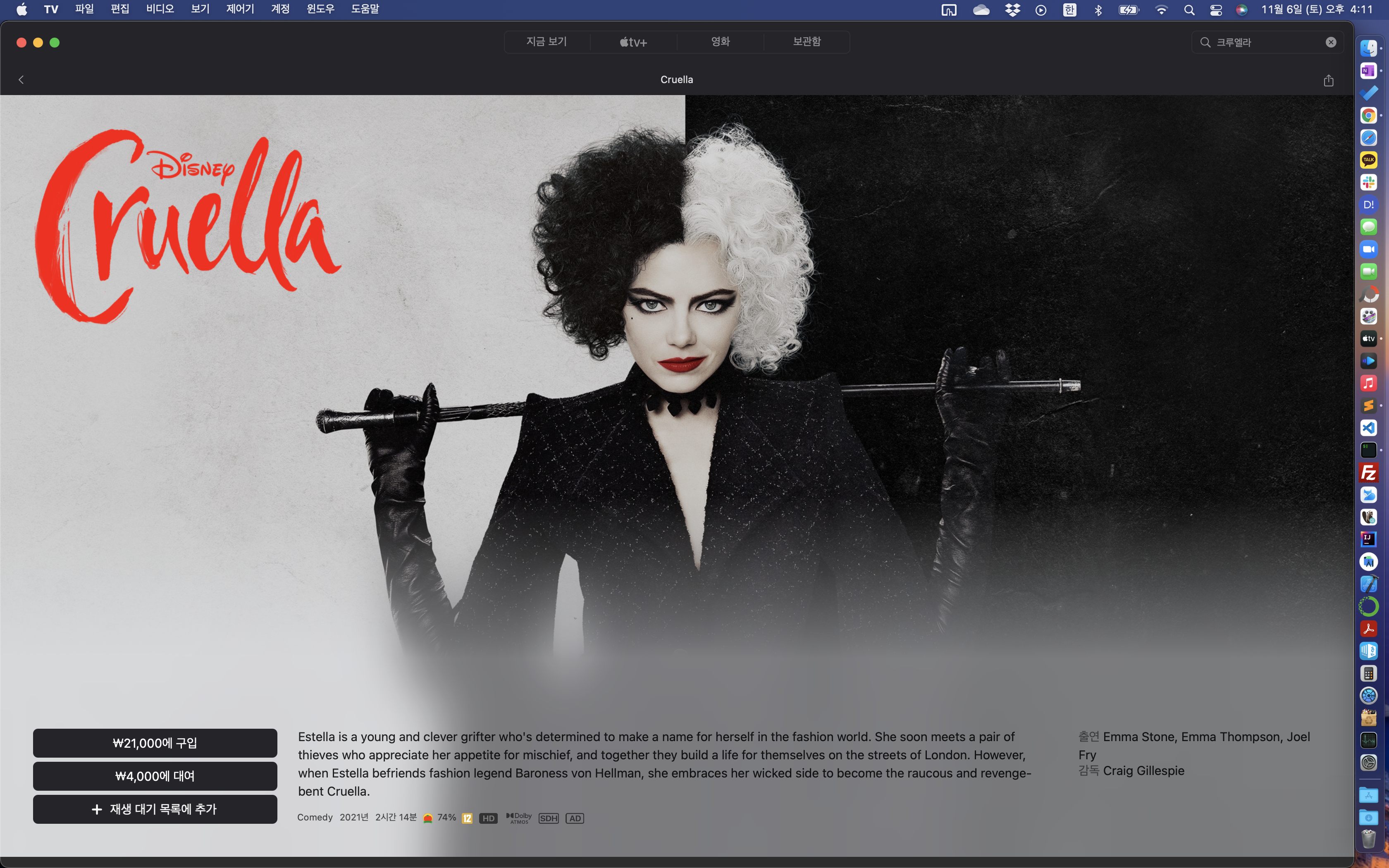Viewport: 1389px width, 868px height.
Task: Buy Cruella for ₩21,000
Action: point(155,743)
